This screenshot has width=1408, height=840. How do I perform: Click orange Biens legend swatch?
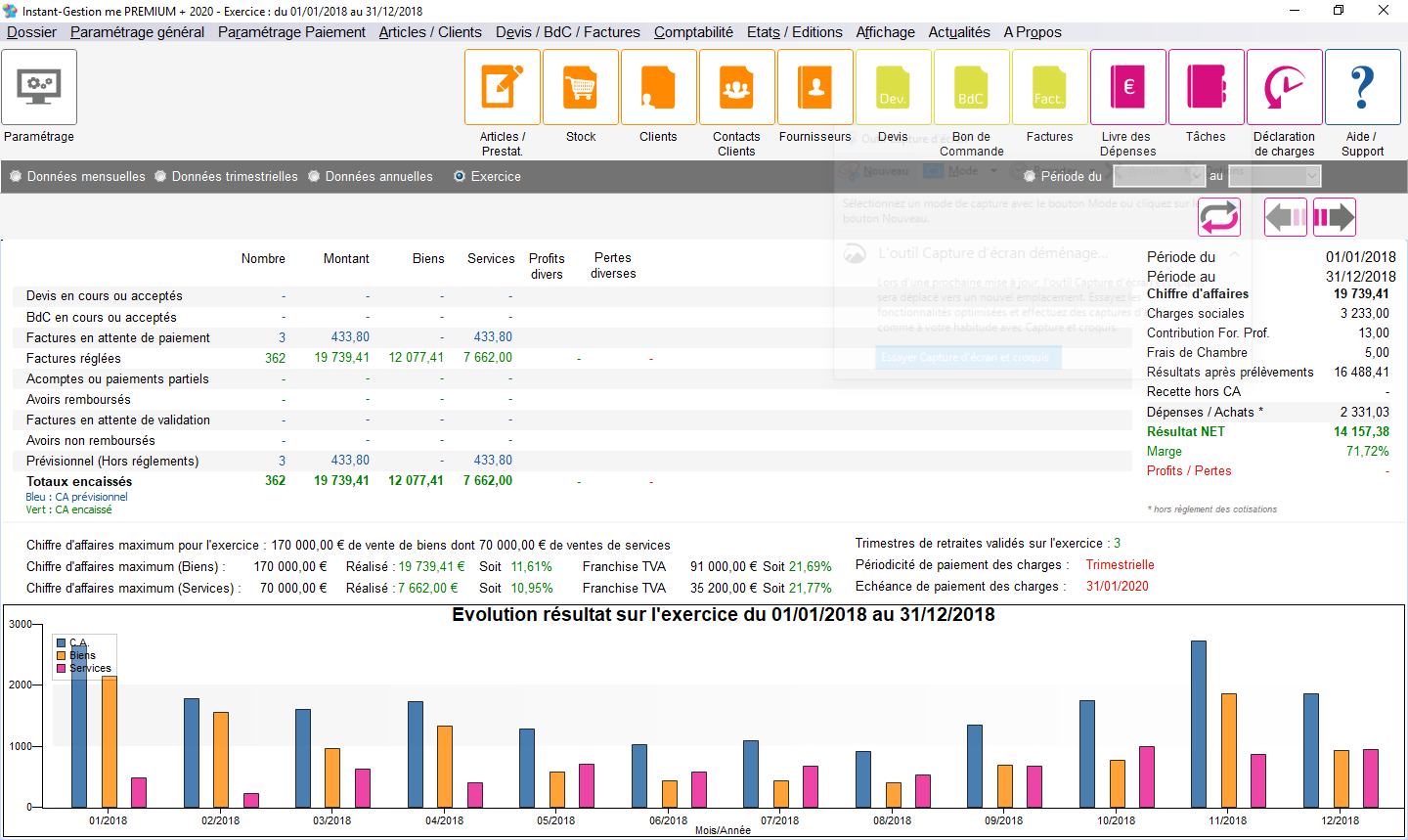pos(61,656)
